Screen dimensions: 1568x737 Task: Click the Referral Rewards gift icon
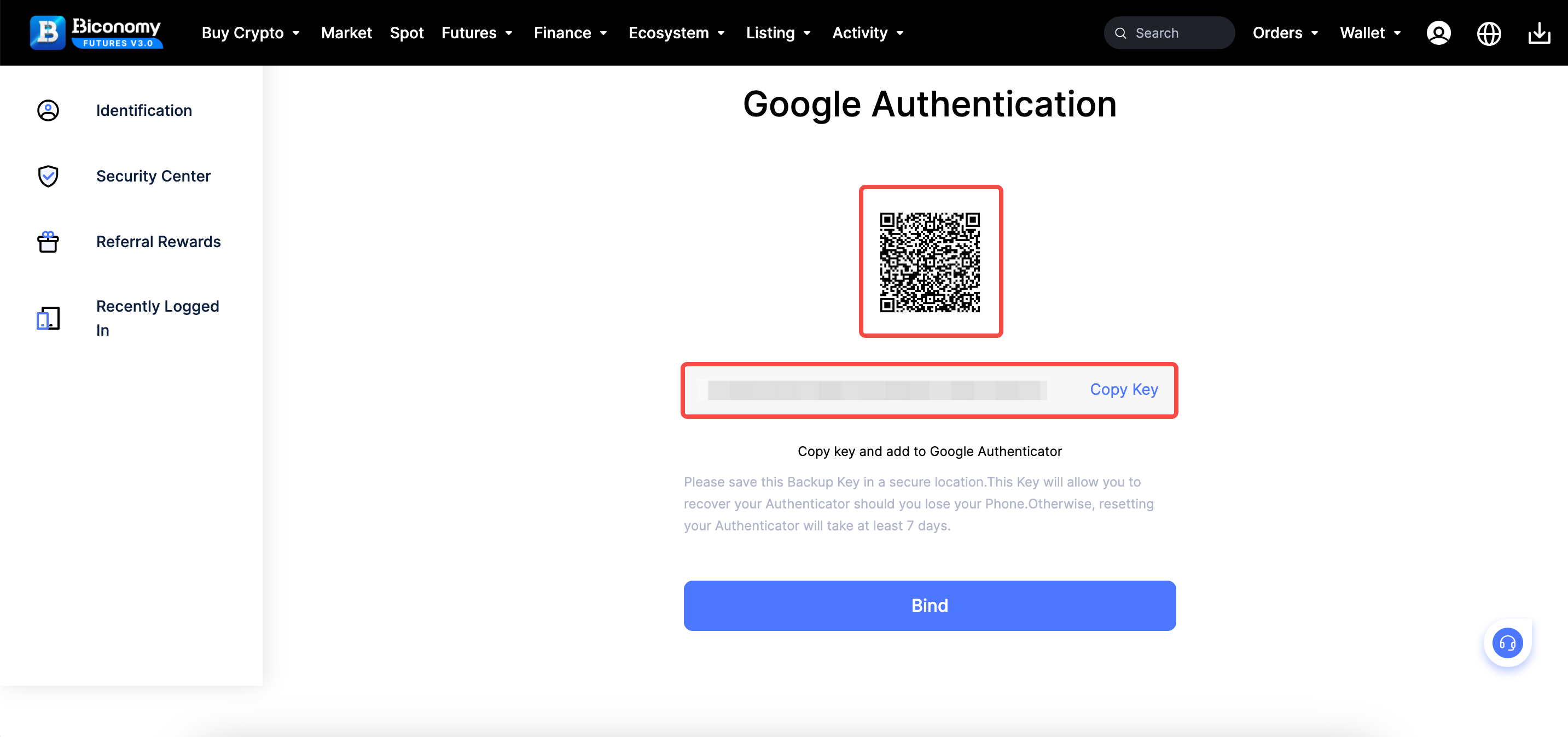tap(48, 242)
